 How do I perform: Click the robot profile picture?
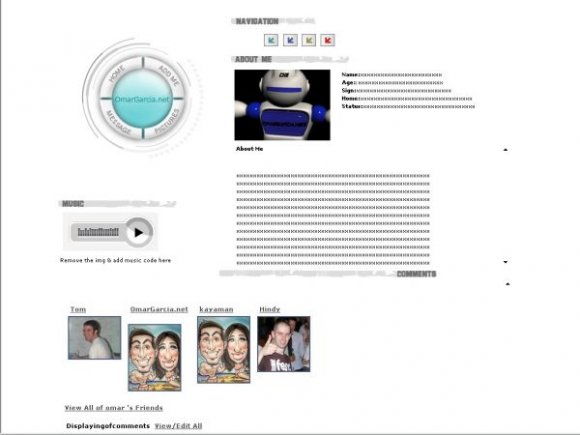(x=282, y=105)
